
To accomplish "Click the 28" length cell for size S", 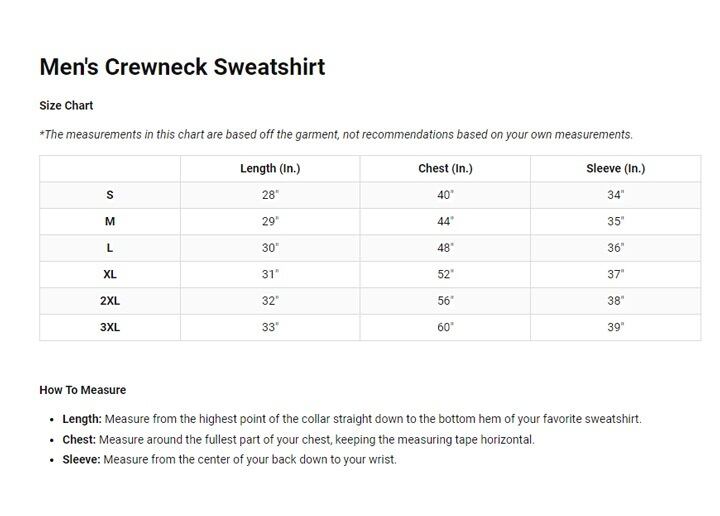I will [x=270, y=195].
